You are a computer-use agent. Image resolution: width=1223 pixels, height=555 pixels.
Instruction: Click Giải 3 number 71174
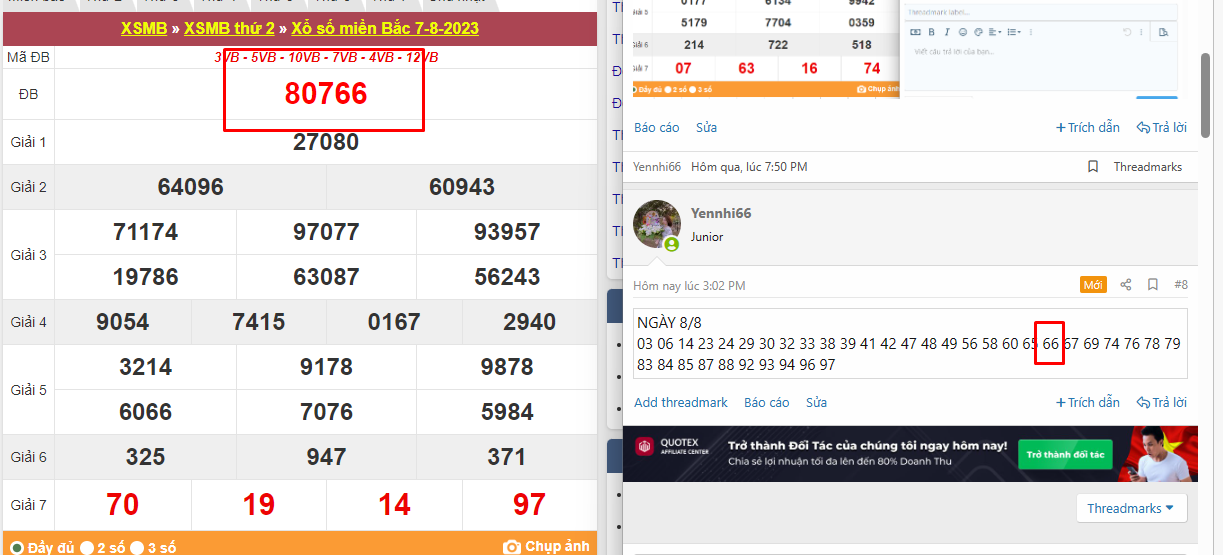(x=146, y=232)
